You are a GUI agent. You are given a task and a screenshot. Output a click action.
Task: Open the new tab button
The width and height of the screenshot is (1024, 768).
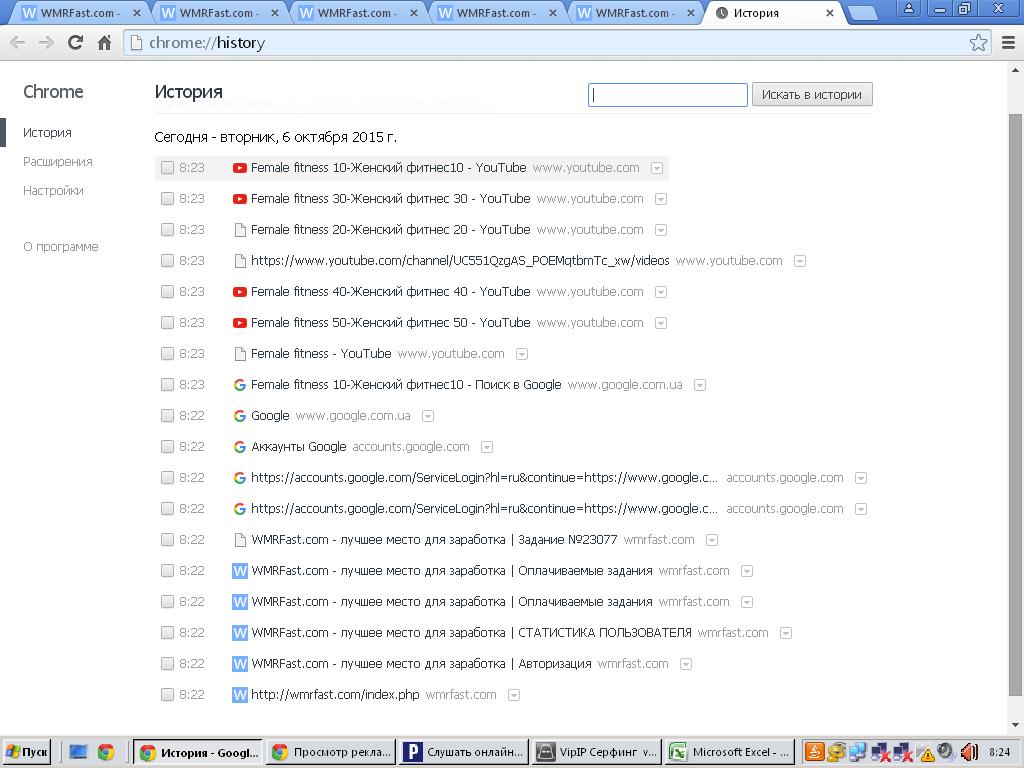coord(864,13)
